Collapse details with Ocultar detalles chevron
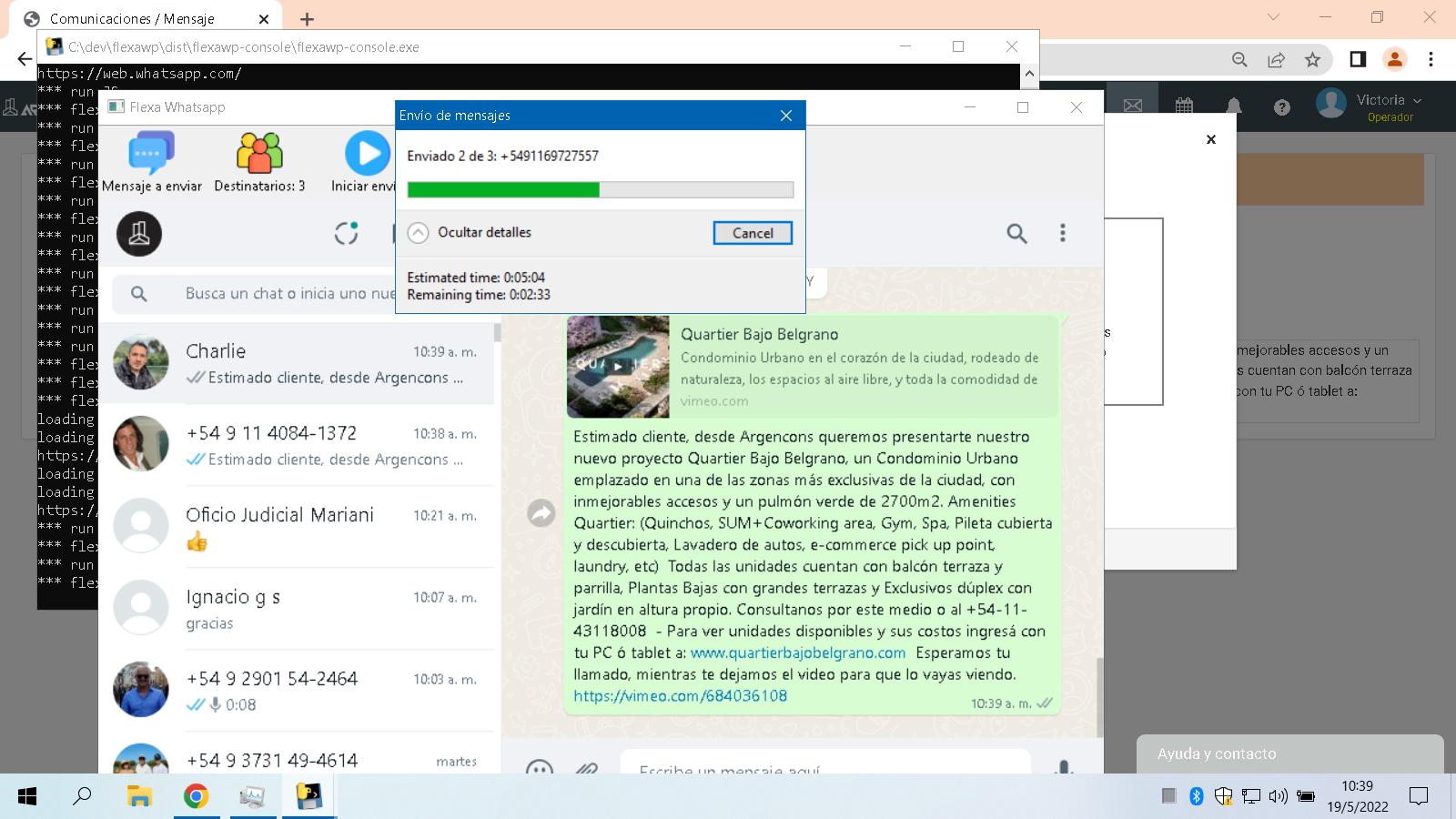 [x=418, y=233]
